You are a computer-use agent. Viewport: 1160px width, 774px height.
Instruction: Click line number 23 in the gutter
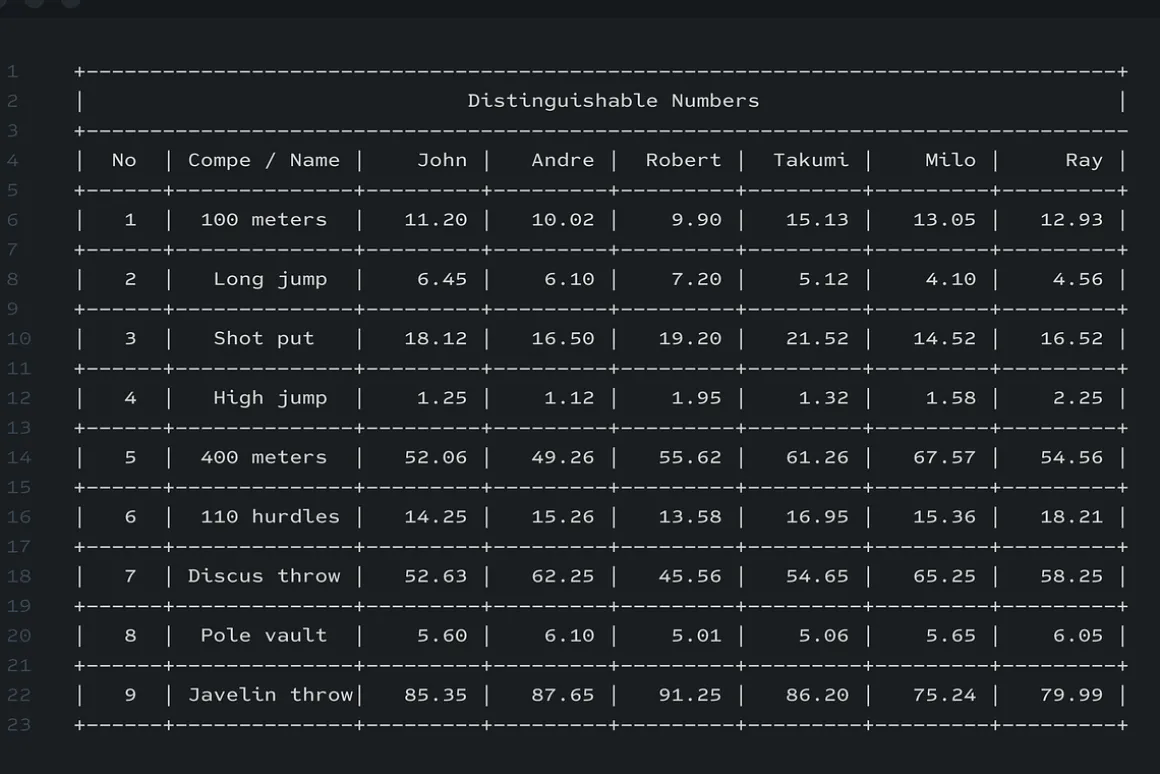tap(18, 724)
